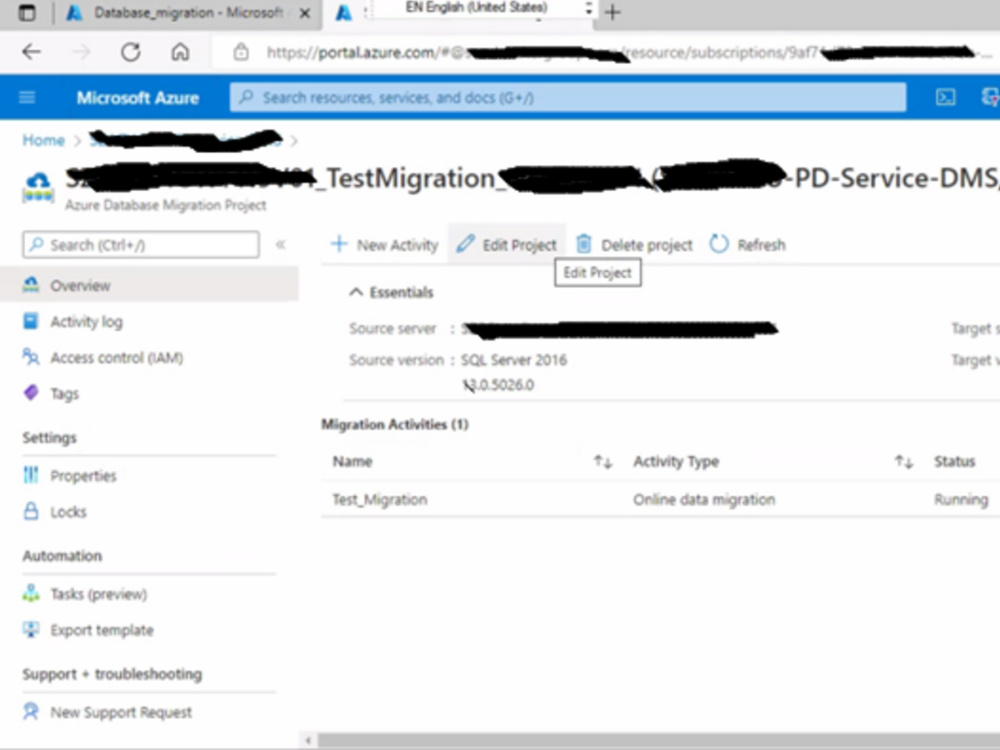Click the Delete project button label
Image resolution: width=1000 pixels, height=750 pixels.
(x=647, y=245)
